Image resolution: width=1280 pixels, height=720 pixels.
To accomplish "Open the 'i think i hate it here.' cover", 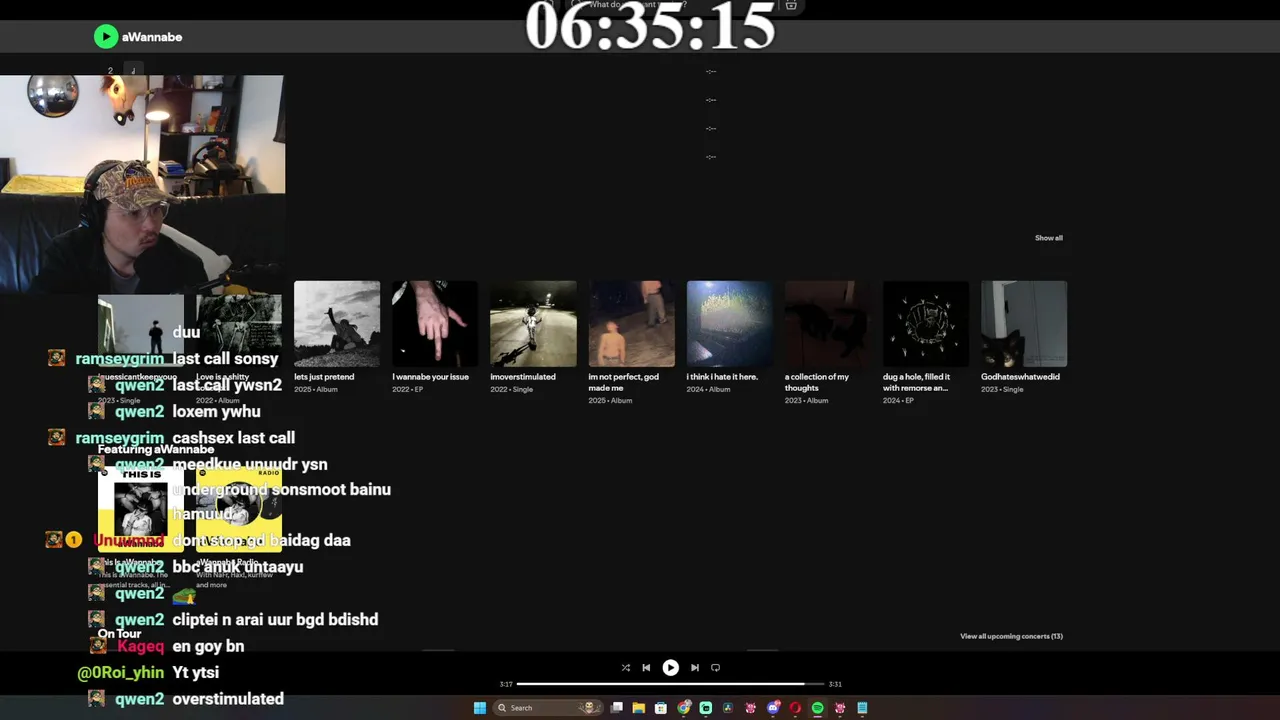I will click(729, 324).
